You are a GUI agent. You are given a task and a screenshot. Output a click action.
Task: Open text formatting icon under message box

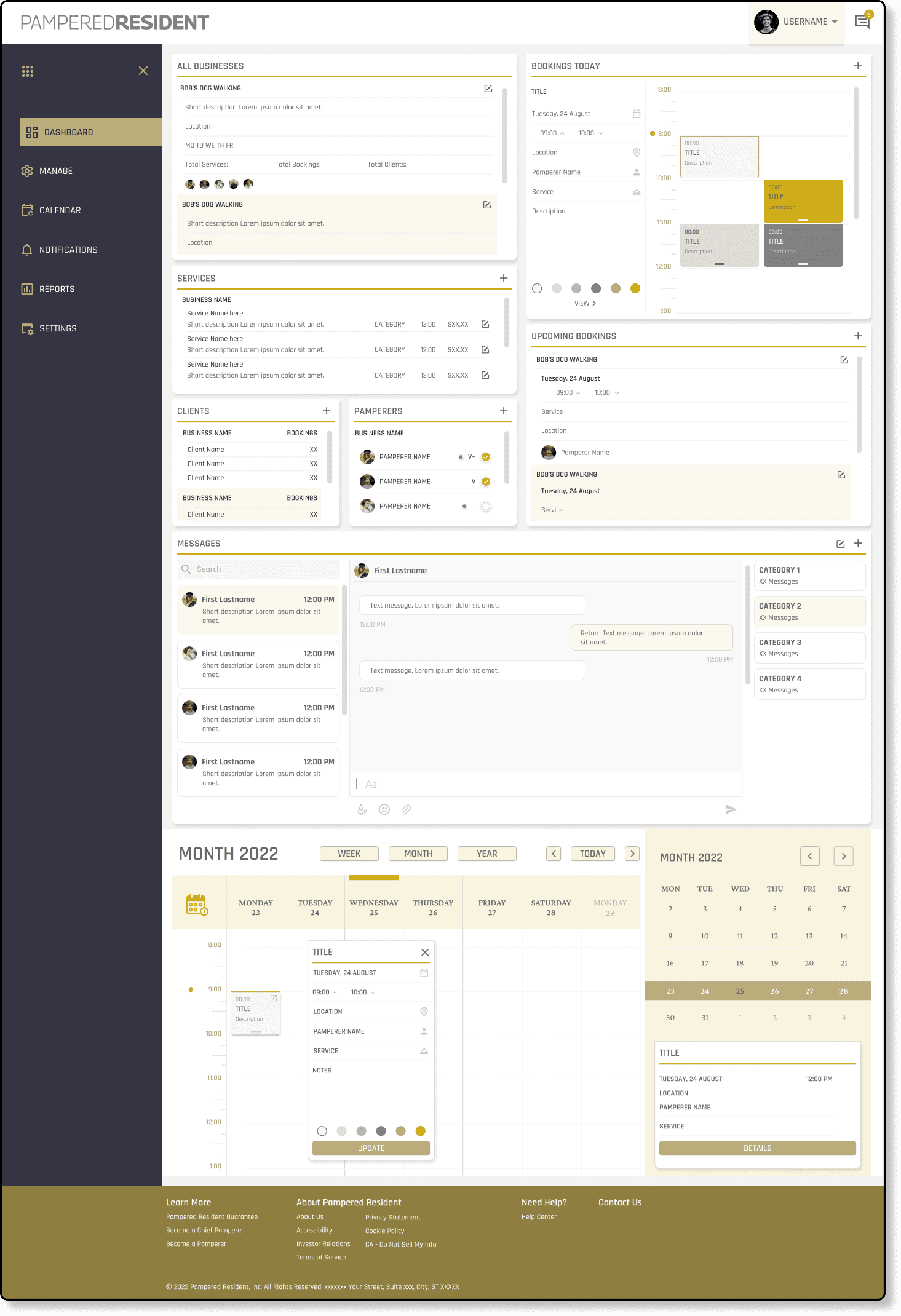362,809
